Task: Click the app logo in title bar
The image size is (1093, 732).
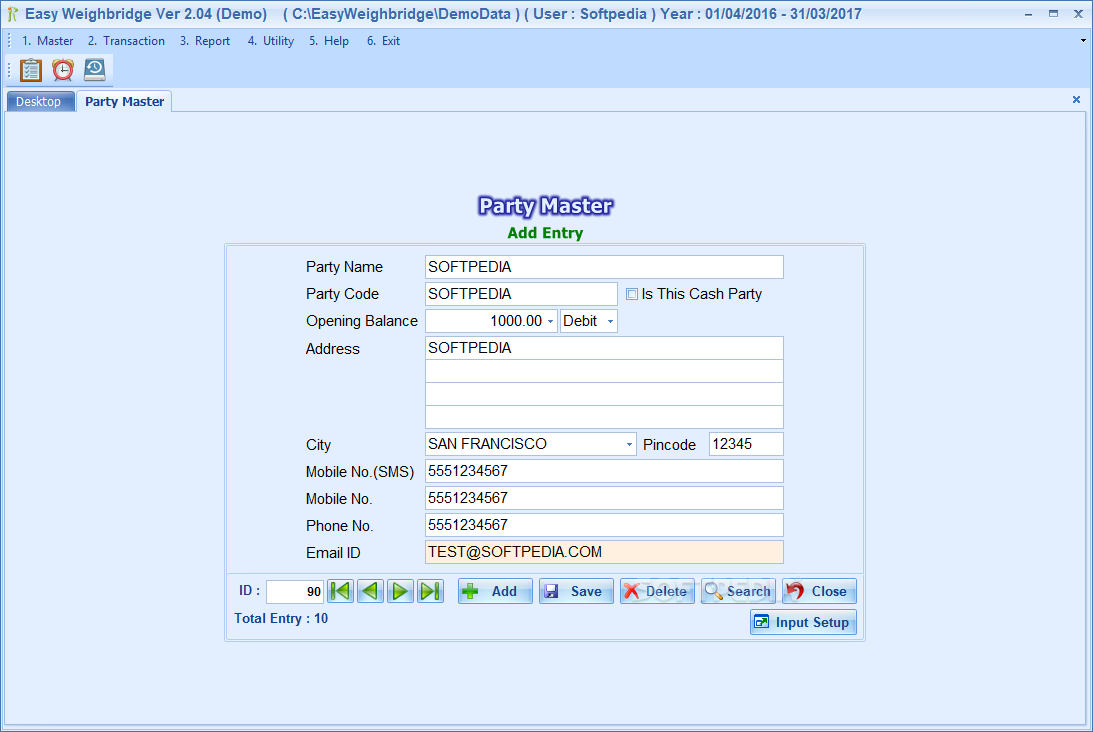Action: pyautogui.click(x=13, y=14)
